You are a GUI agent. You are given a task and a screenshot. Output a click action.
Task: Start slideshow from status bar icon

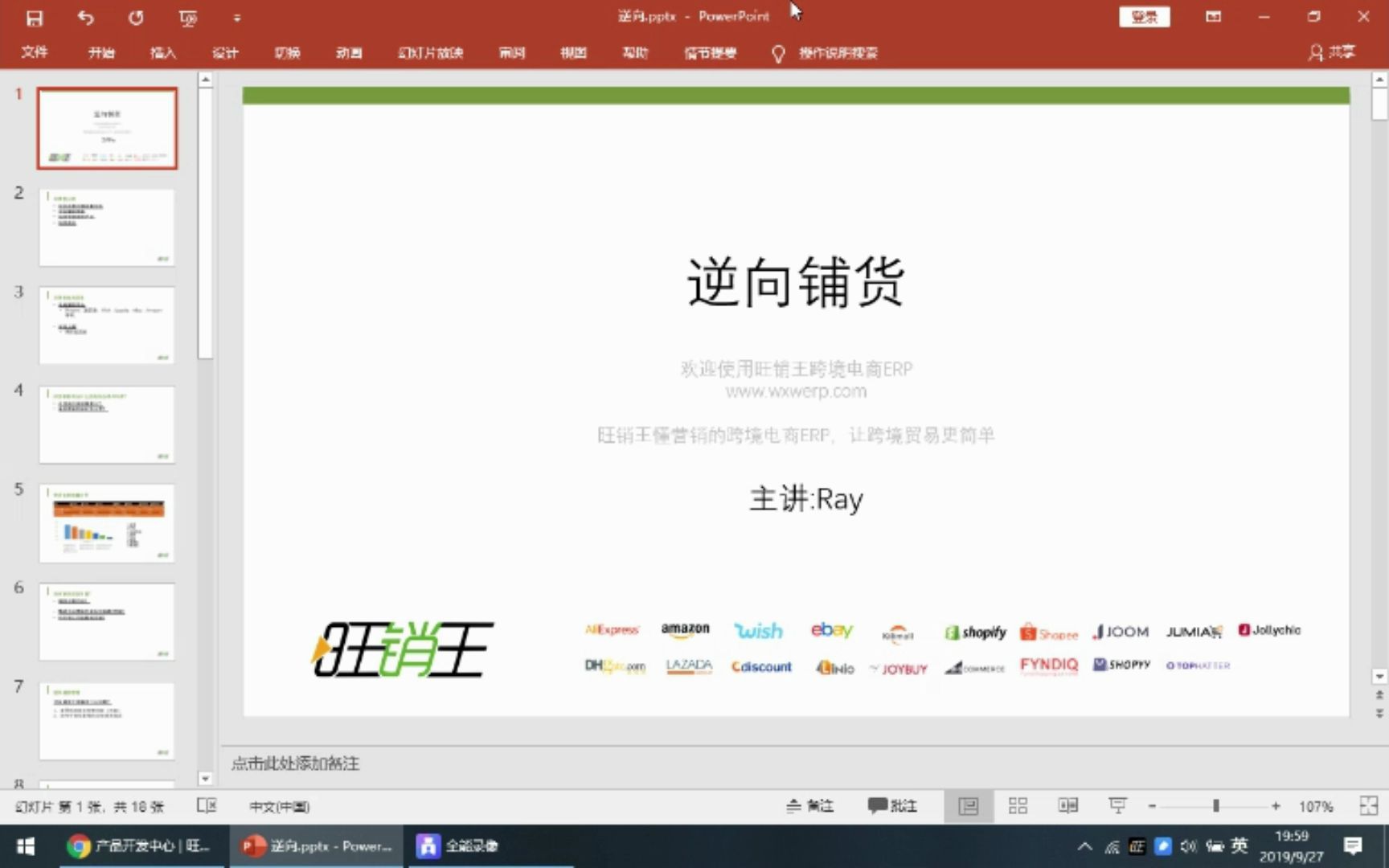tap(1117, 805)
